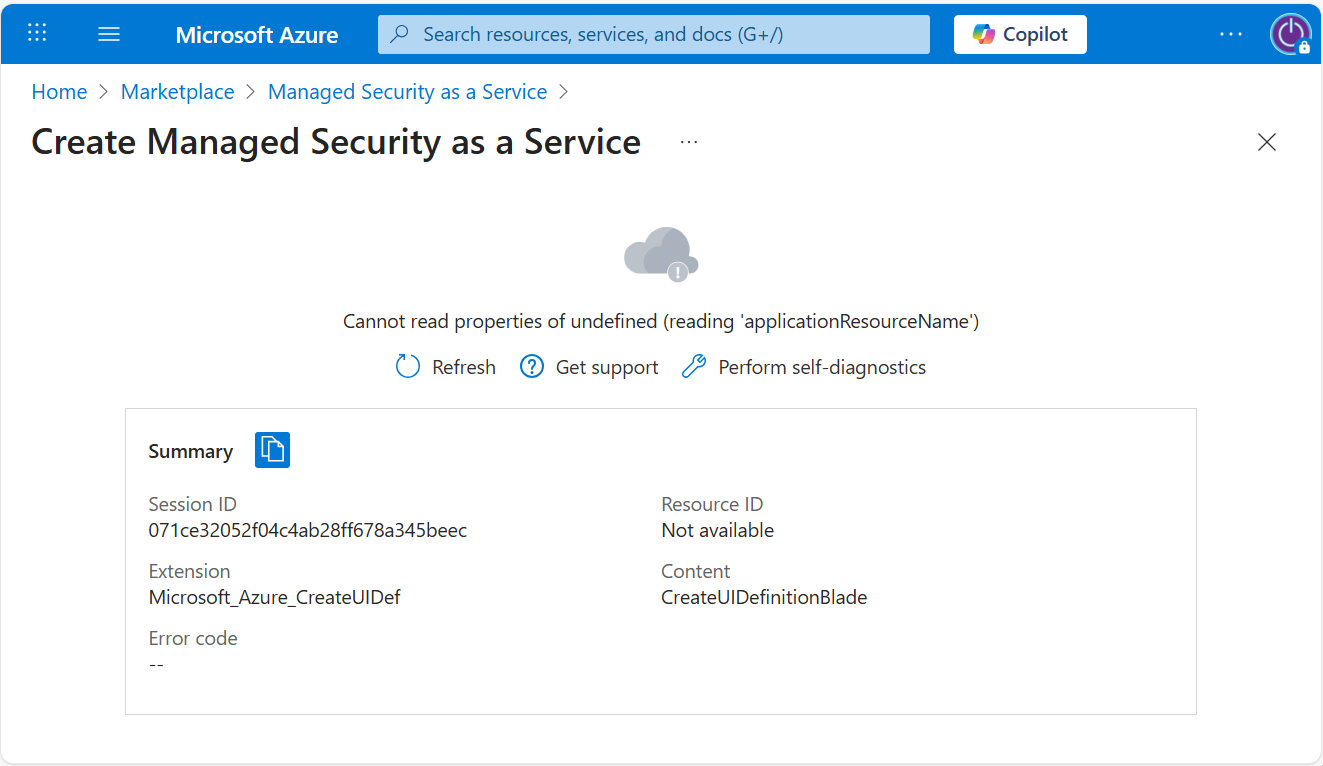Close the Create Managed Security blade
Screen dimensions: 1323x766
(x=1266, y=142)
